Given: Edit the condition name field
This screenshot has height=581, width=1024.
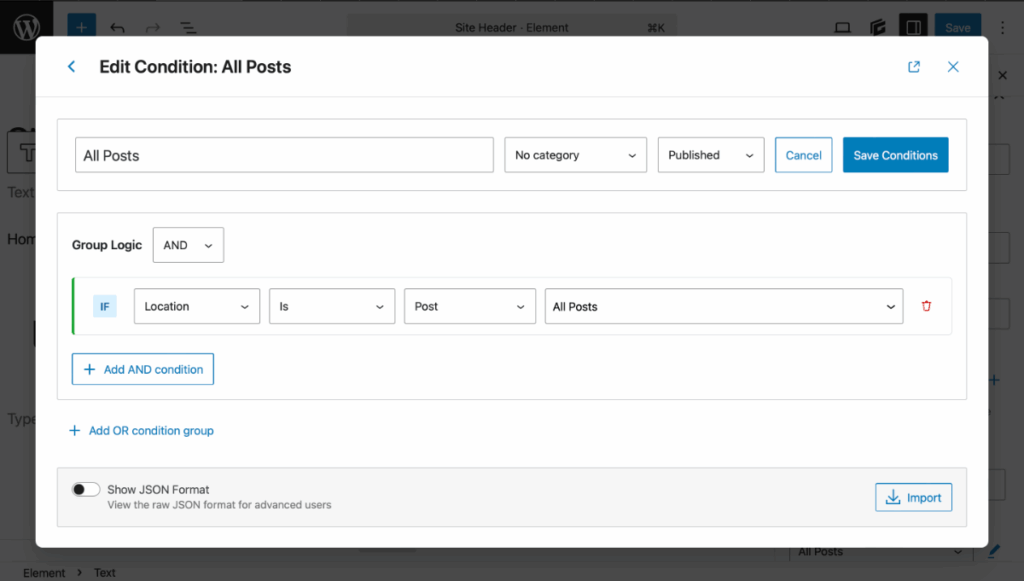Looking at the screenshot, I should pos(284,155).
